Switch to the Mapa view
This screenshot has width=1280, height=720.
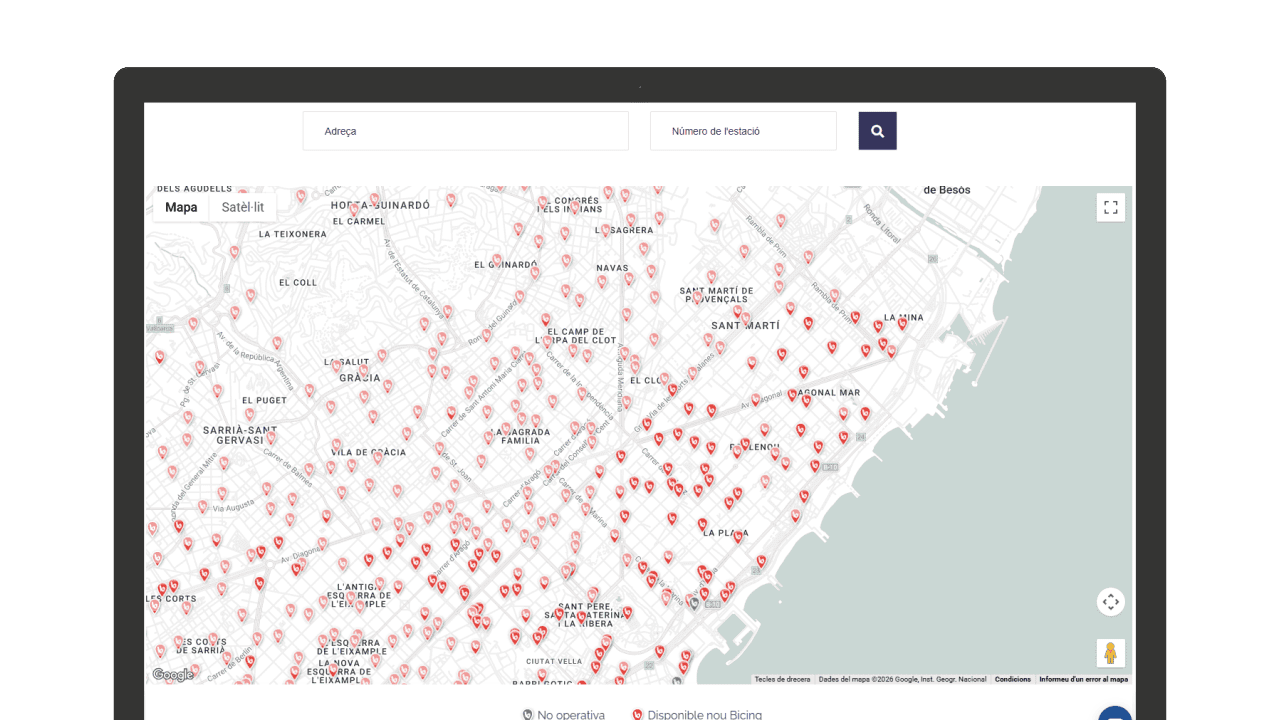[181, 207]
